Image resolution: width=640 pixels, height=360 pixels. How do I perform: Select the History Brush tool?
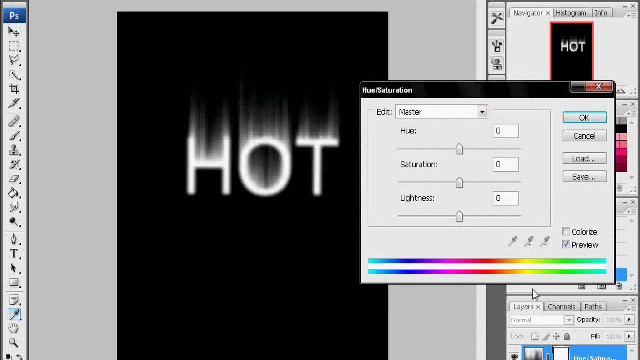(14, 164)
